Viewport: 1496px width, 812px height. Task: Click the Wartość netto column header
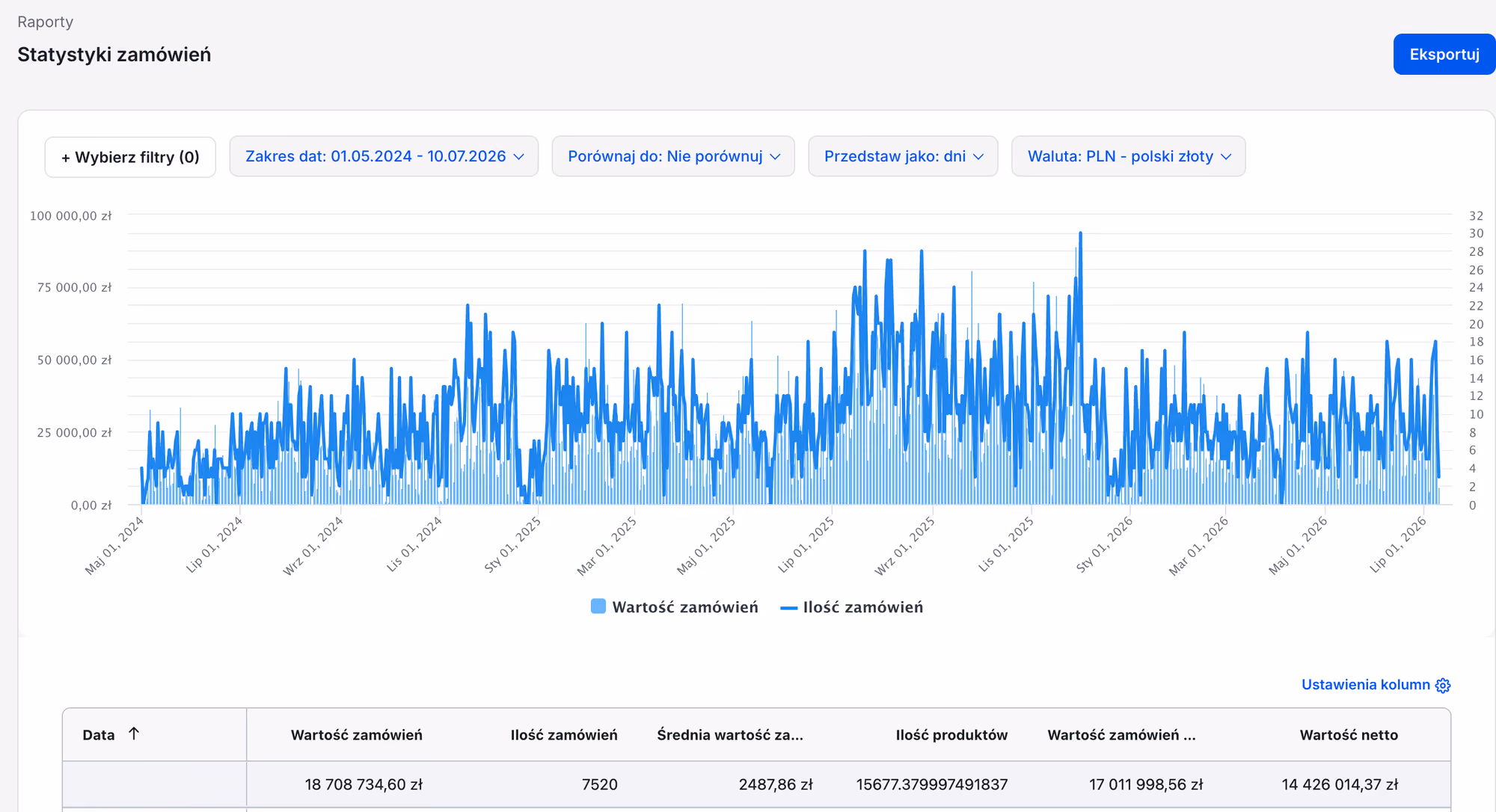1349,735
